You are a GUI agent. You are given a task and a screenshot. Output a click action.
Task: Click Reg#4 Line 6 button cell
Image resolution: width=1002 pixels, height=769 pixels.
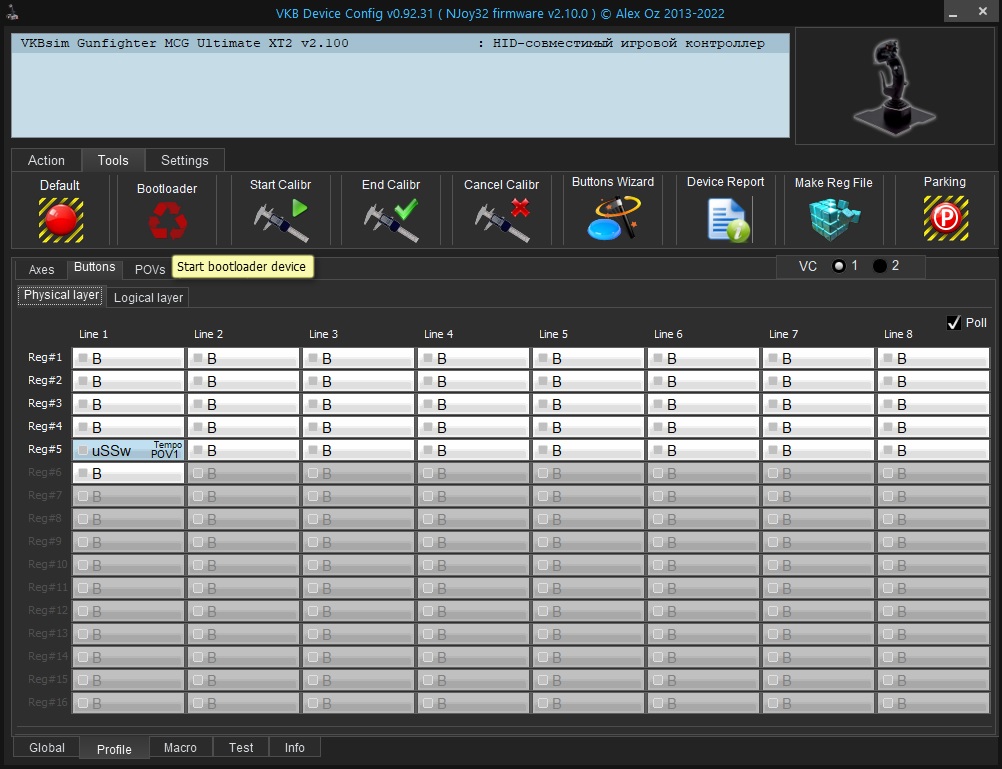[x=704, y=427]
